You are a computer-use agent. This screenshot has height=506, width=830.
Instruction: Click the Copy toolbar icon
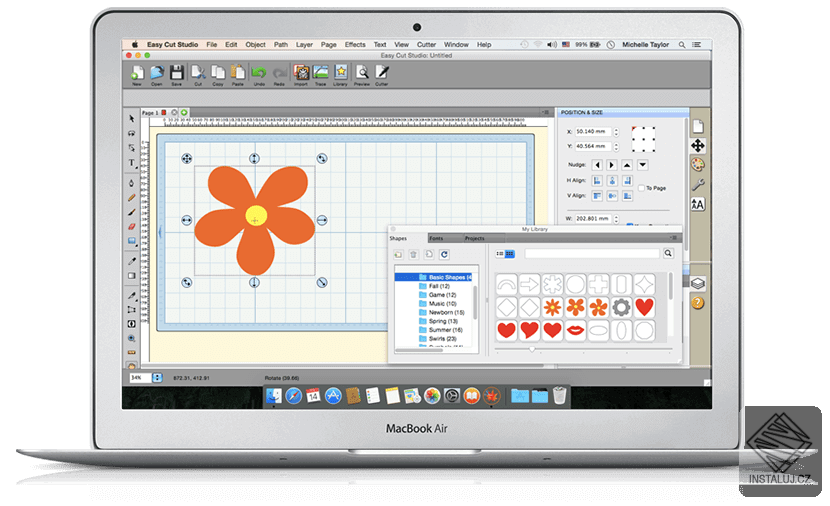(x=218, y=74)
